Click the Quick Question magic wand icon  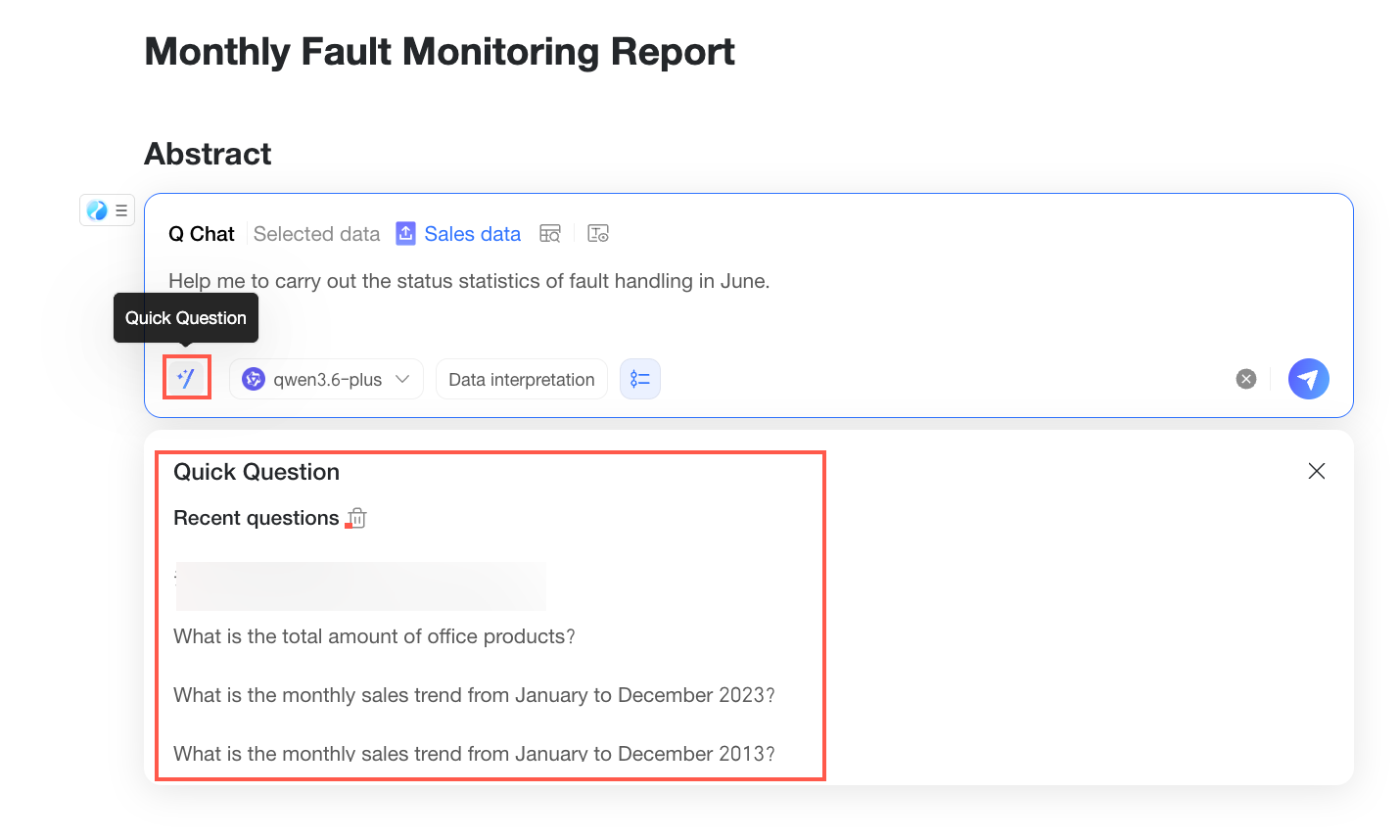(186, 378)
